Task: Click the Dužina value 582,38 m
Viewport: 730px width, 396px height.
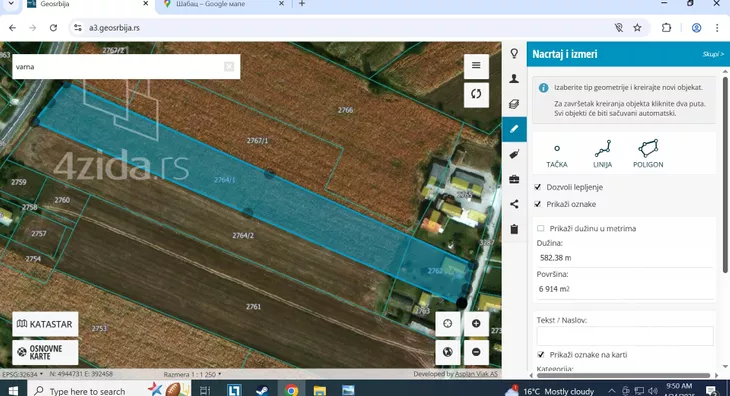Action: [x=555, y=258]
